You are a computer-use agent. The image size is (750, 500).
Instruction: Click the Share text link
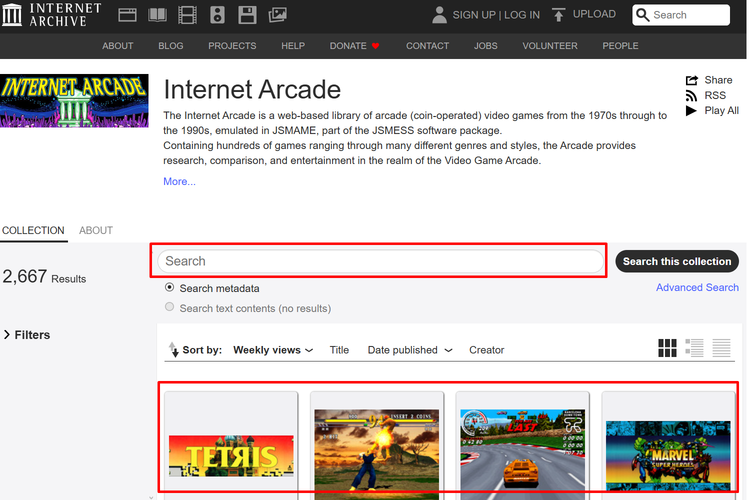(718, 80)
